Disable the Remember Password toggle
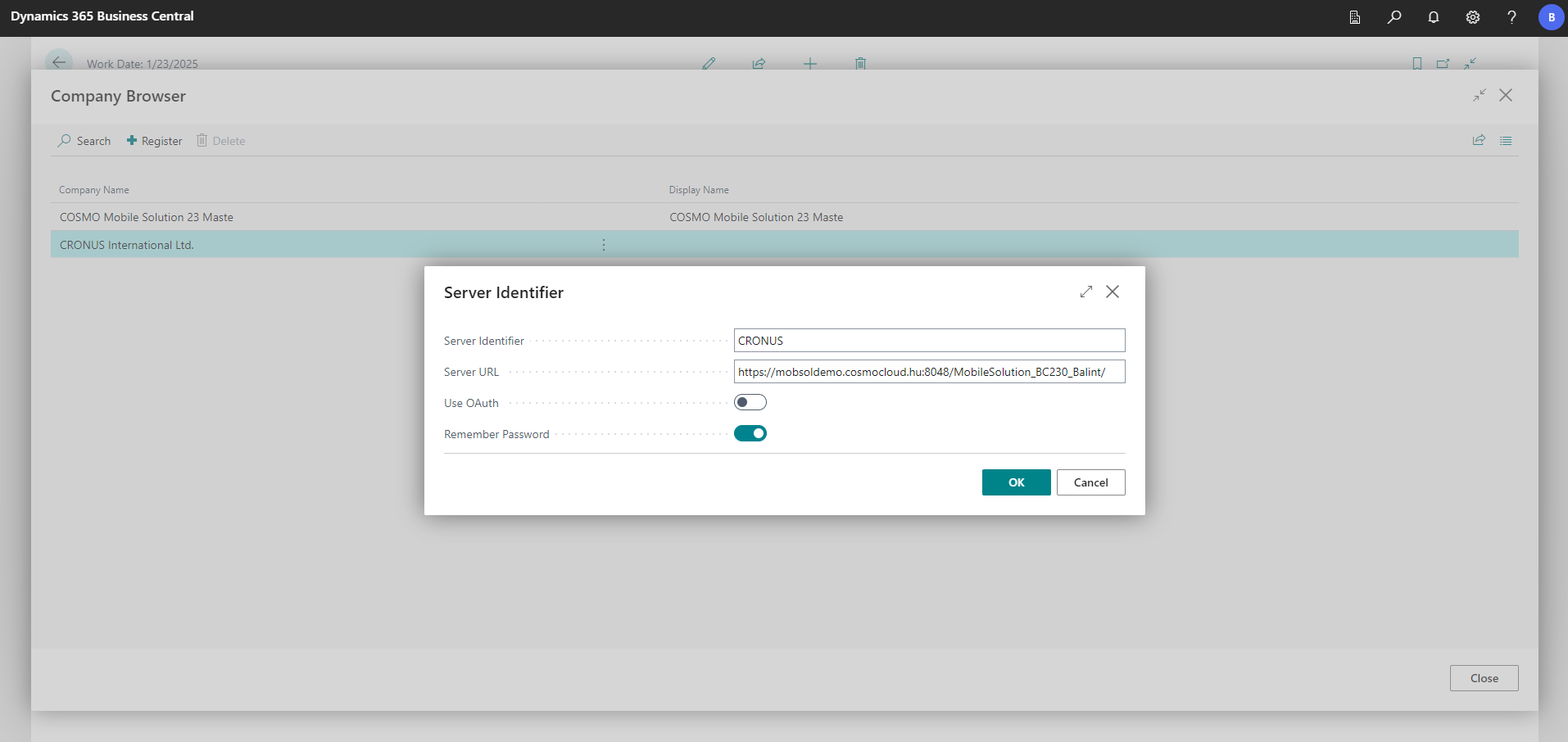Image resolution: width=1568 pixels, height=742 pixels. pos(750,433)
